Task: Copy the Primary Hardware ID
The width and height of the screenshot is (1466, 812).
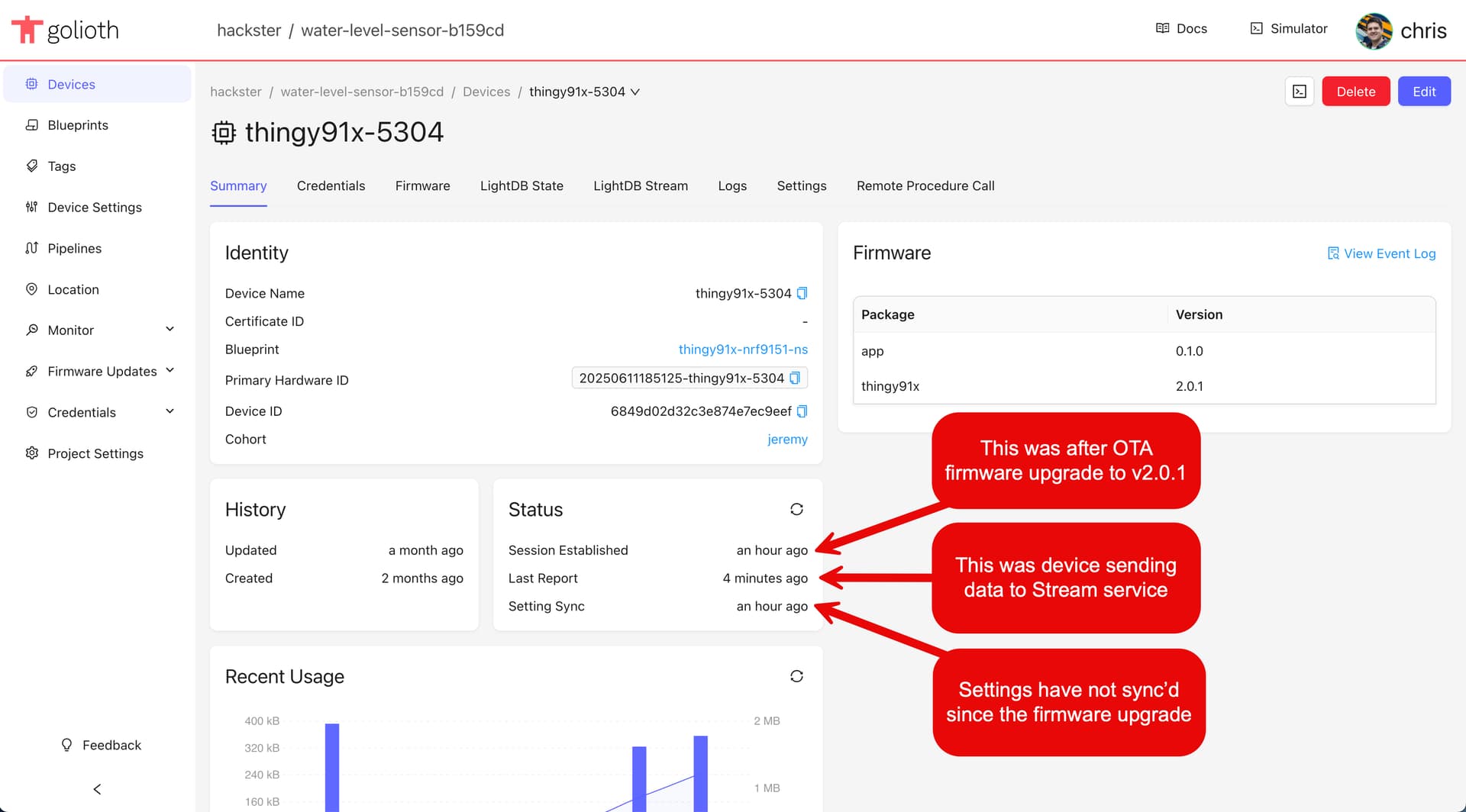Action: pos(795,378)
